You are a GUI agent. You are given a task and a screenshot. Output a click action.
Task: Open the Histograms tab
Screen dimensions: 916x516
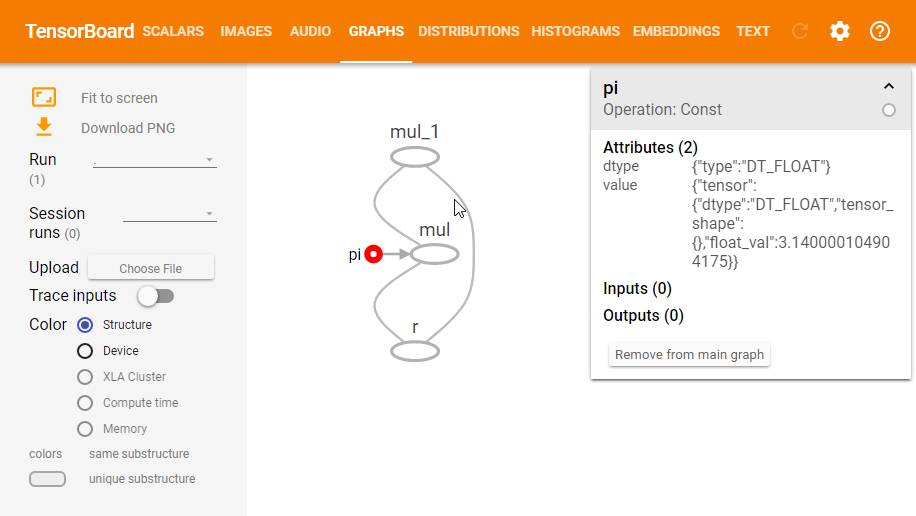[575, 31]
